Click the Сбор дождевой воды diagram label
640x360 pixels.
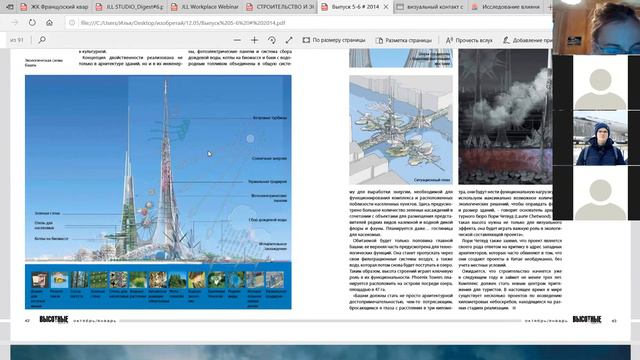pos(267,220)
